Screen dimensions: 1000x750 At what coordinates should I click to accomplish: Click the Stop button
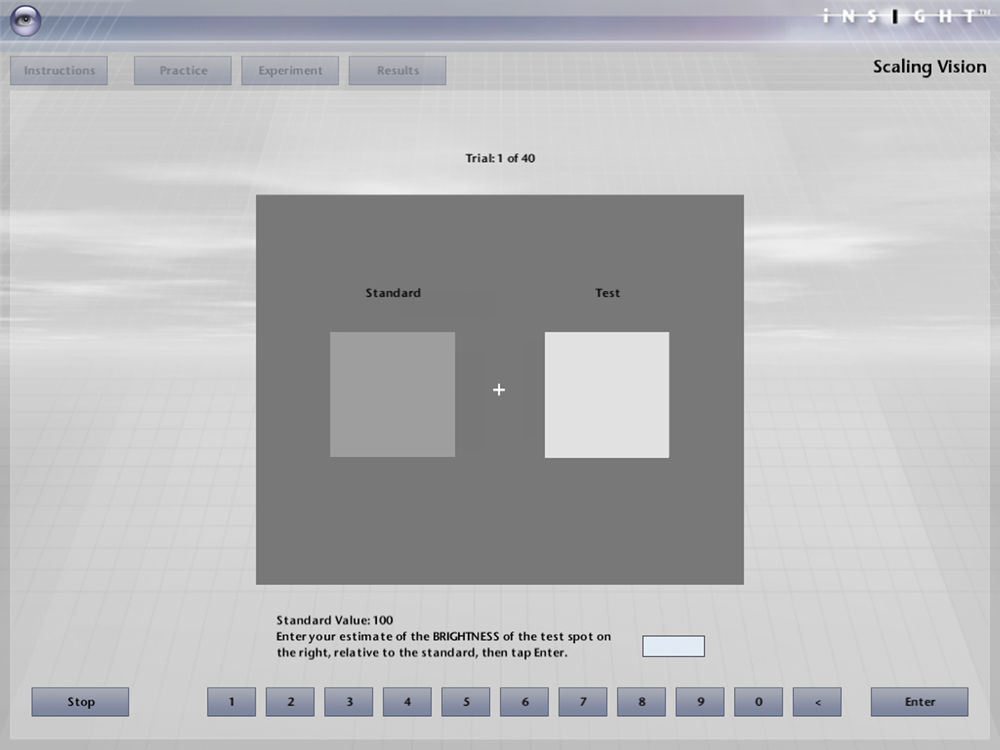pos(80,702)
